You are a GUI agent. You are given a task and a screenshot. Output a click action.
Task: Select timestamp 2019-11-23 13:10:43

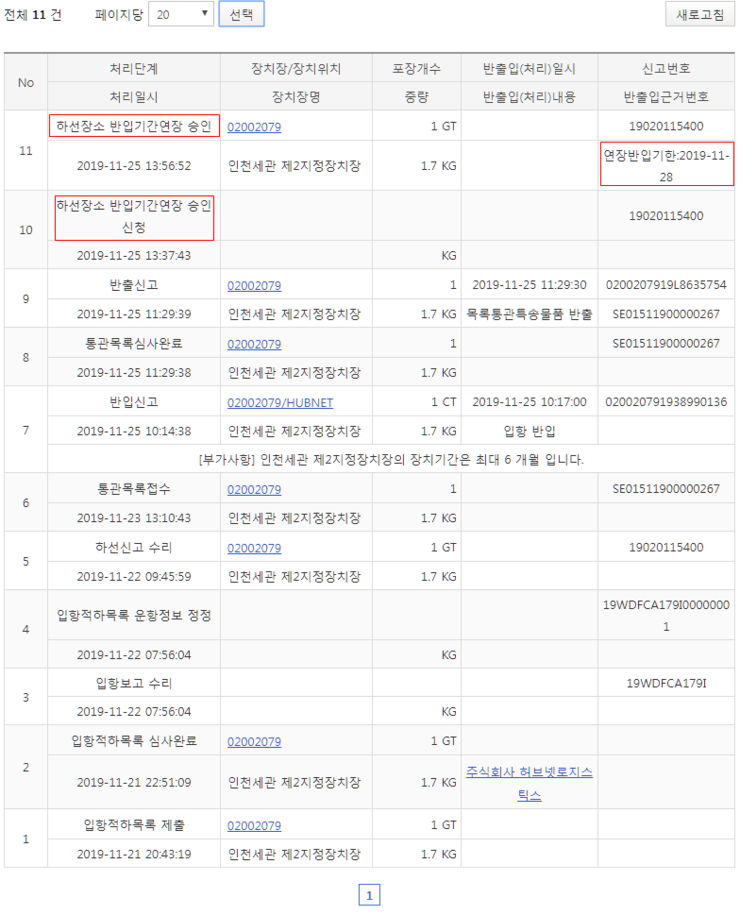point(134,518)
